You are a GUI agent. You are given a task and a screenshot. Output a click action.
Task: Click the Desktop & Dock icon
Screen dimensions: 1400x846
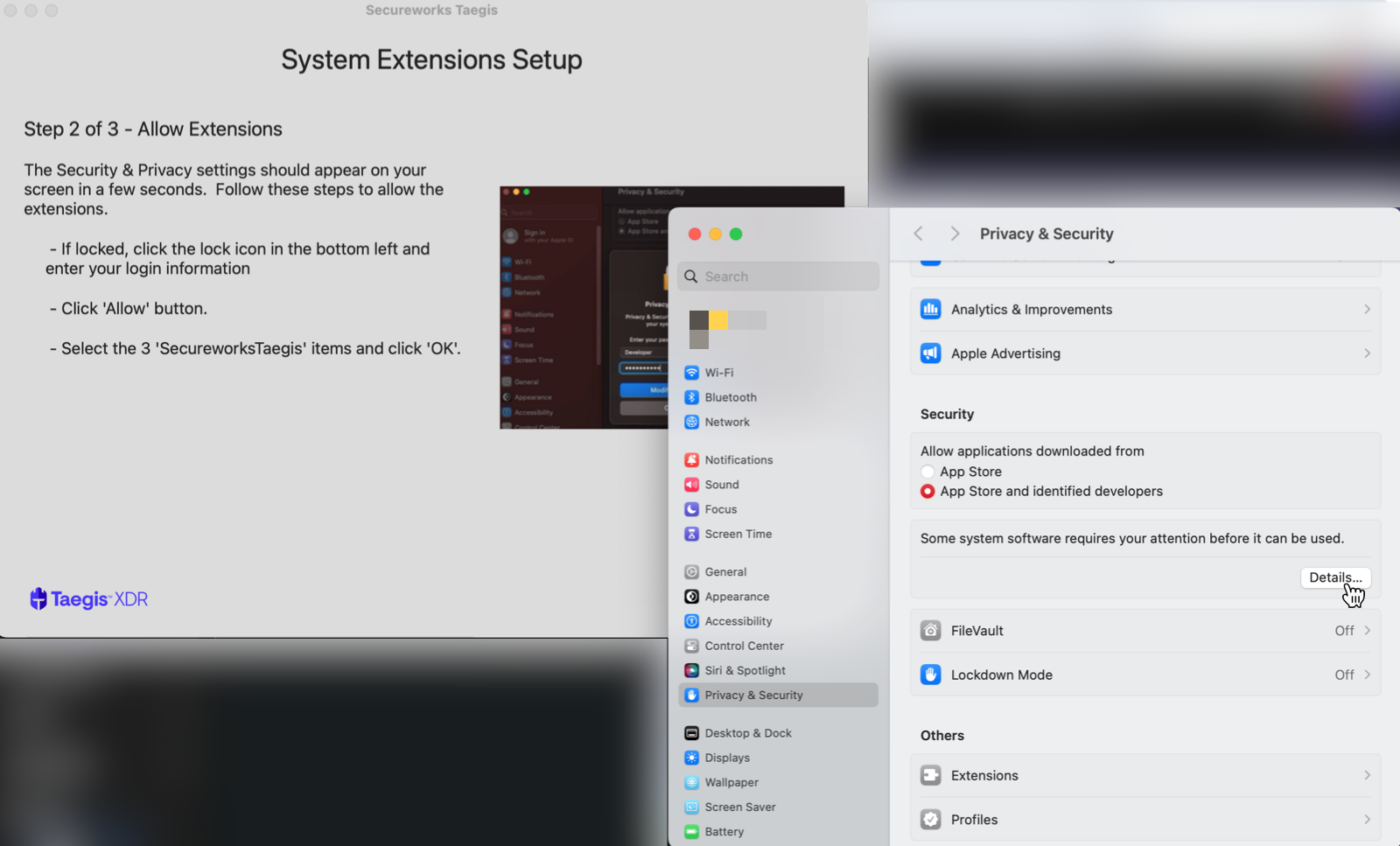point(691,733)
